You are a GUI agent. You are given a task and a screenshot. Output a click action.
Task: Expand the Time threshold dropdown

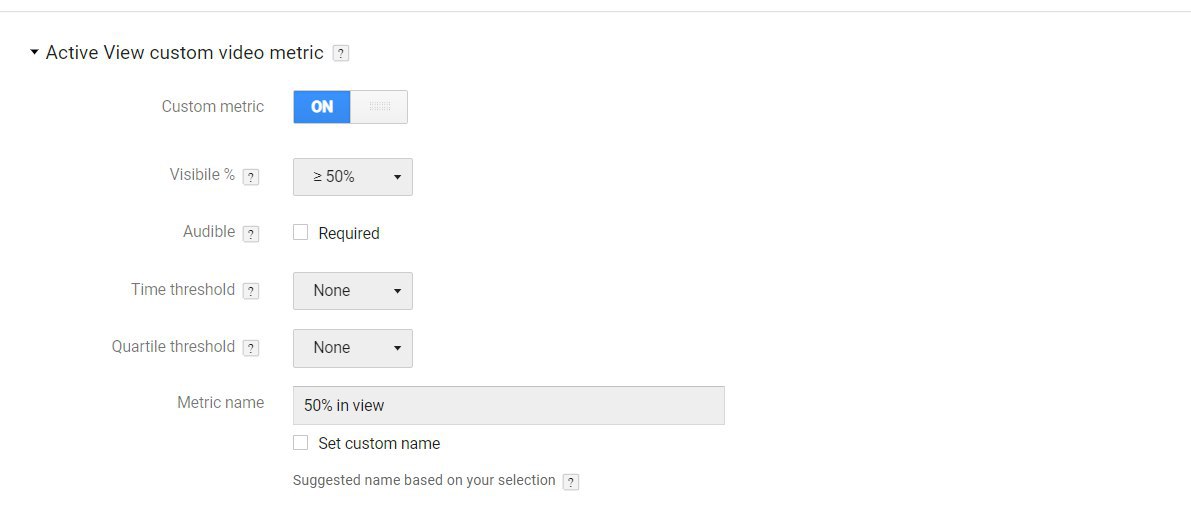pos(352,291)
